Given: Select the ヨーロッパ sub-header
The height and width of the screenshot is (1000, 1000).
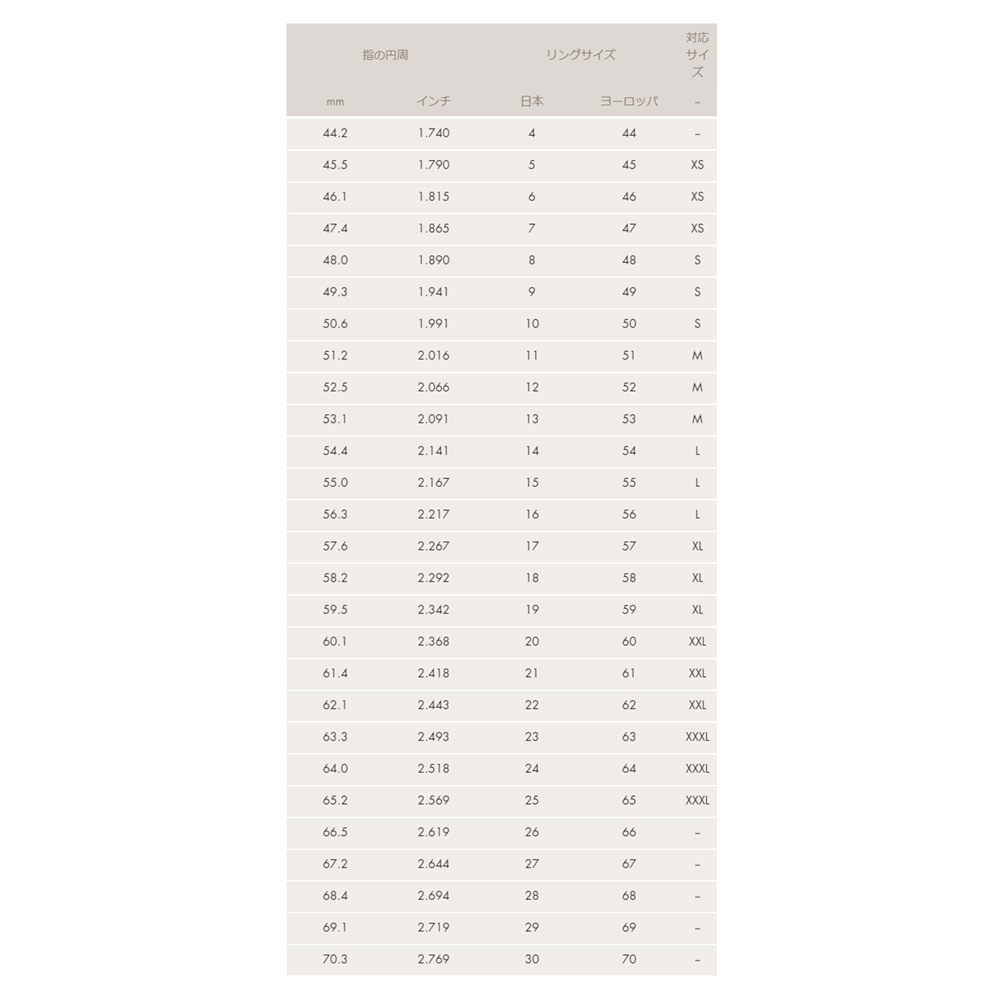Looking at the screenshot, I should [x=629, y=101].
